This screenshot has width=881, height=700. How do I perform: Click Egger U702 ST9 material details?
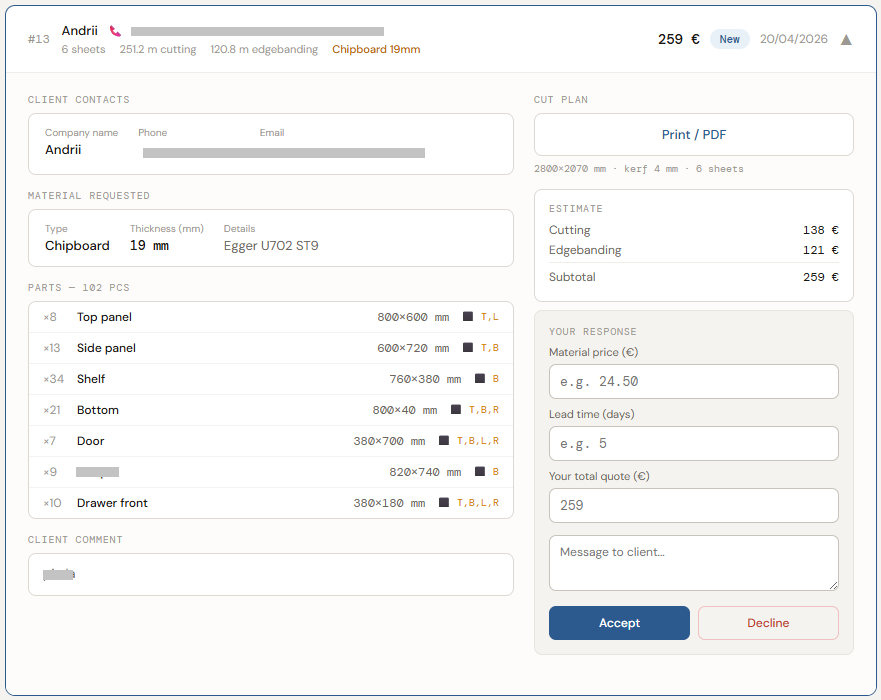pos(271,246)
